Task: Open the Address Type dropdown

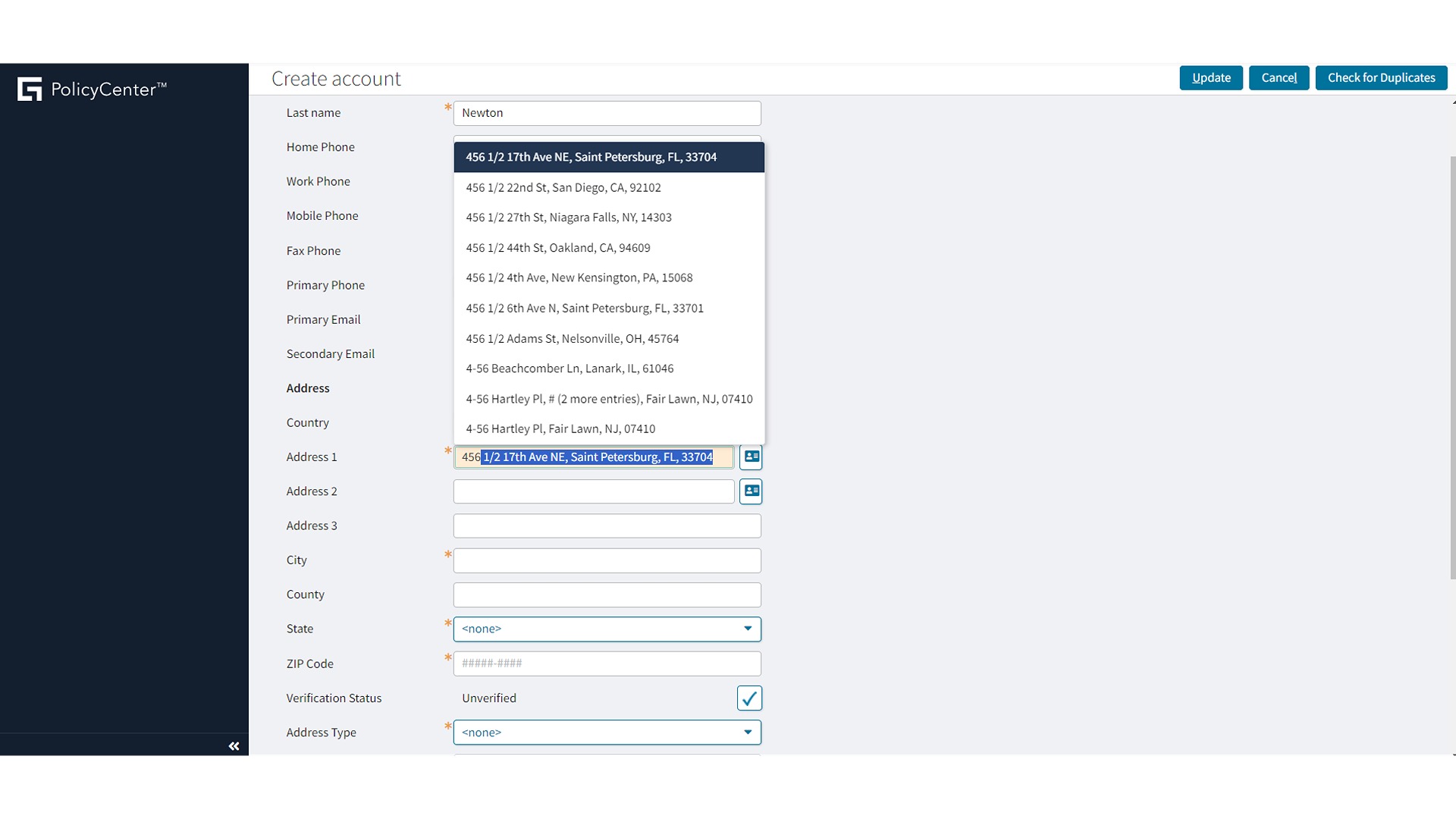Action: (607, 733)
